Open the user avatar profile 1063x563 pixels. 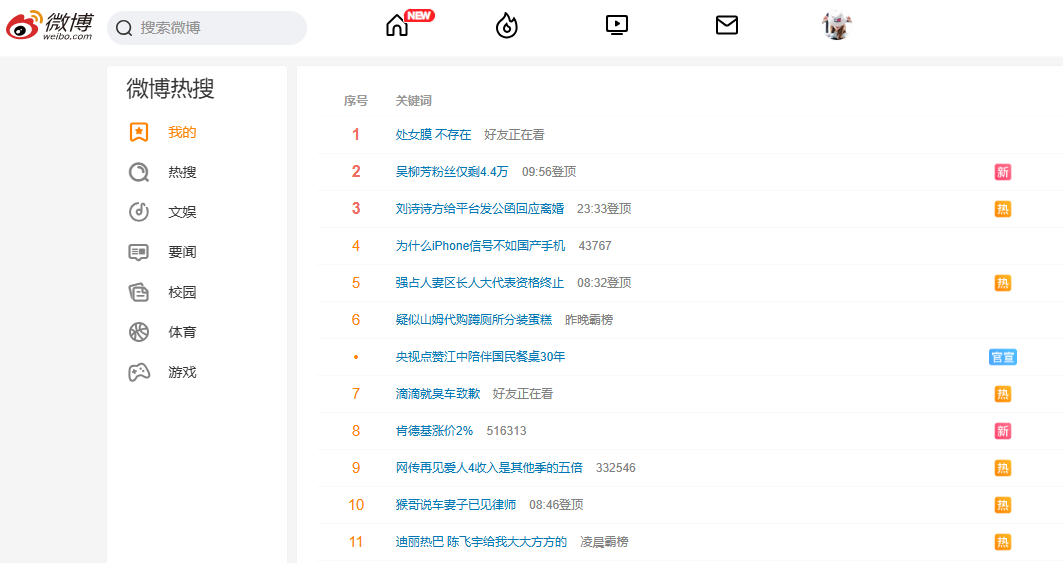click(837, 26)
